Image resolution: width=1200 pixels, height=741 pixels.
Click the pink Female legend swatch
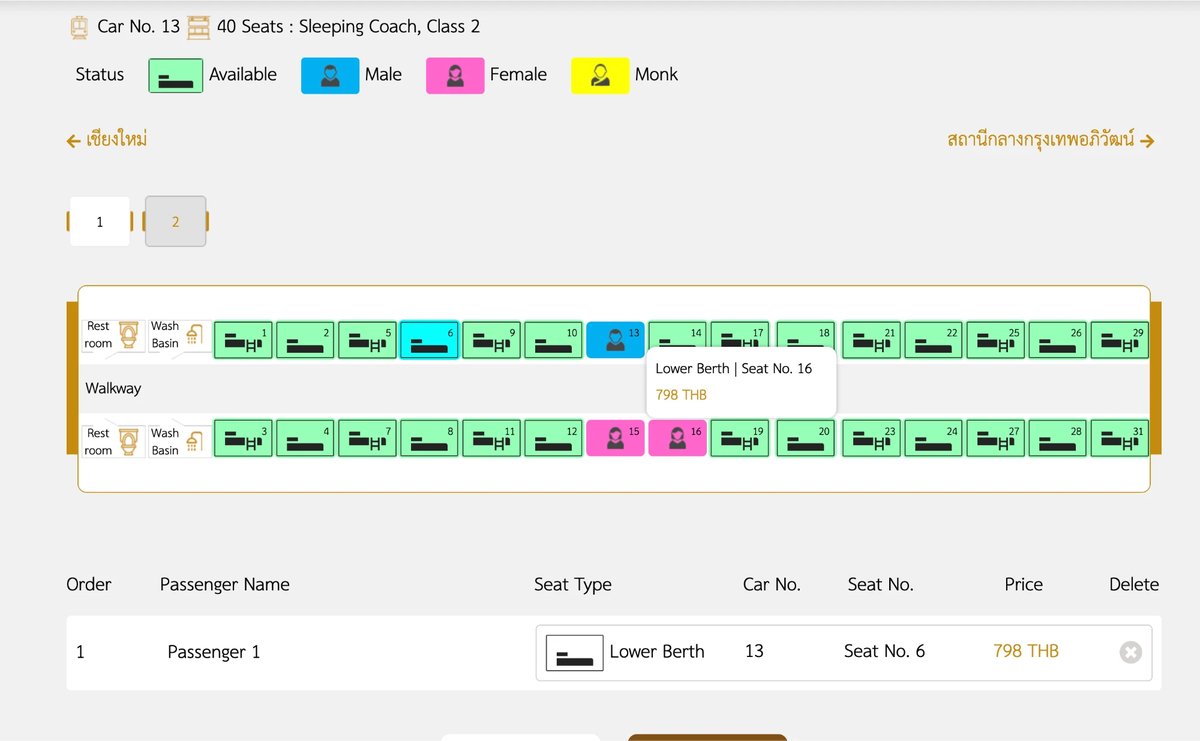coord(455,75)
